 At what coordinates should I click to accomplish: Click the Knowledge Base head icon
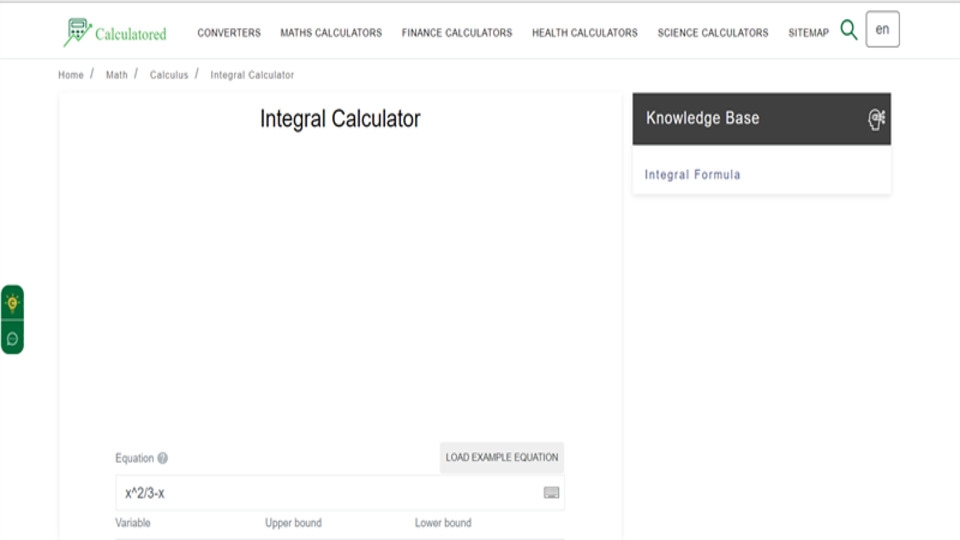(x=876, y=119)
